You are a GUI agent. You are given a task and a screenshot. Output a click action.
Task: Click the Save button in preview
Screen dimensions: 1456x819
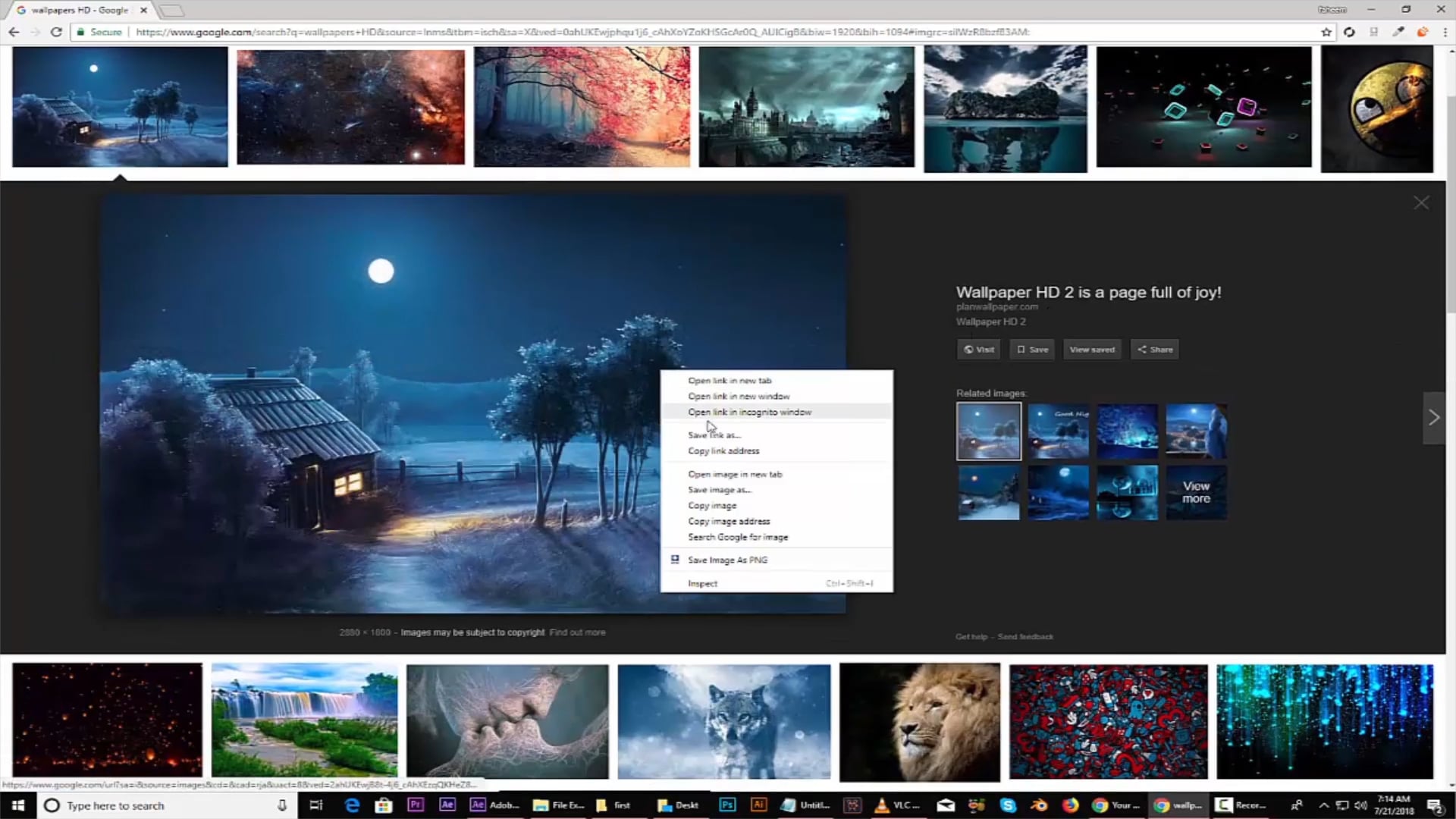pos(1032,350)
